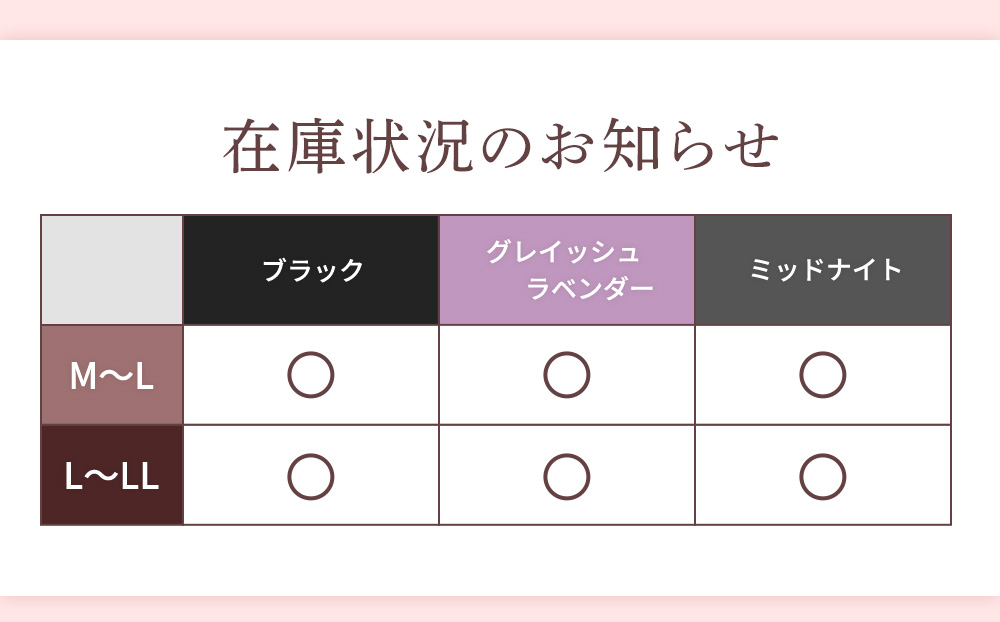Click the pink strip along the bottom
Viewport: 1000px width, 622px height.
click(500, 608)
